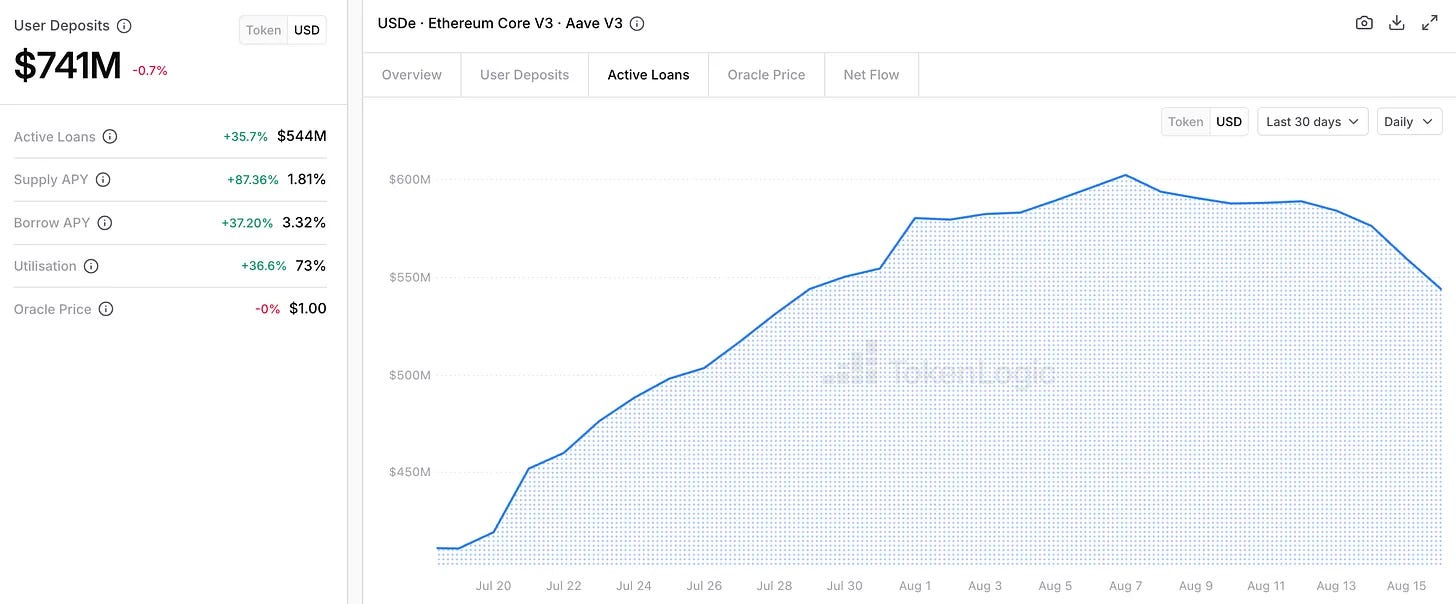This screenshot has width=1456, height=604.
Task: Click the 73% utilisation value
Action: [311, 266]
